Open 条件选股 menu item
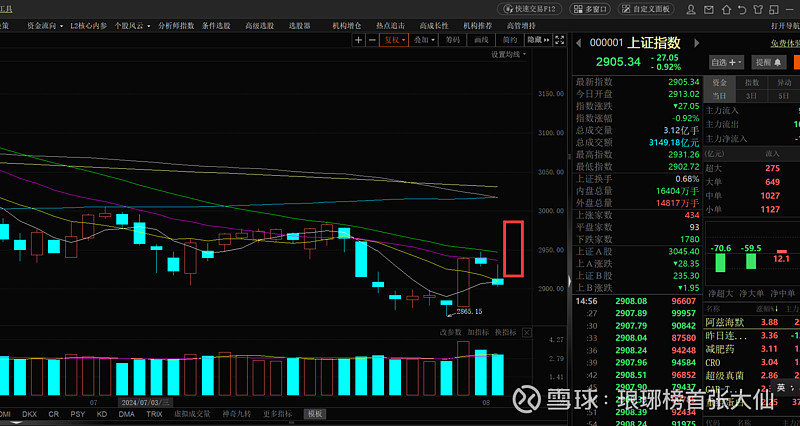Viewport: 800px width, 426px height. (x=216, y=26)
